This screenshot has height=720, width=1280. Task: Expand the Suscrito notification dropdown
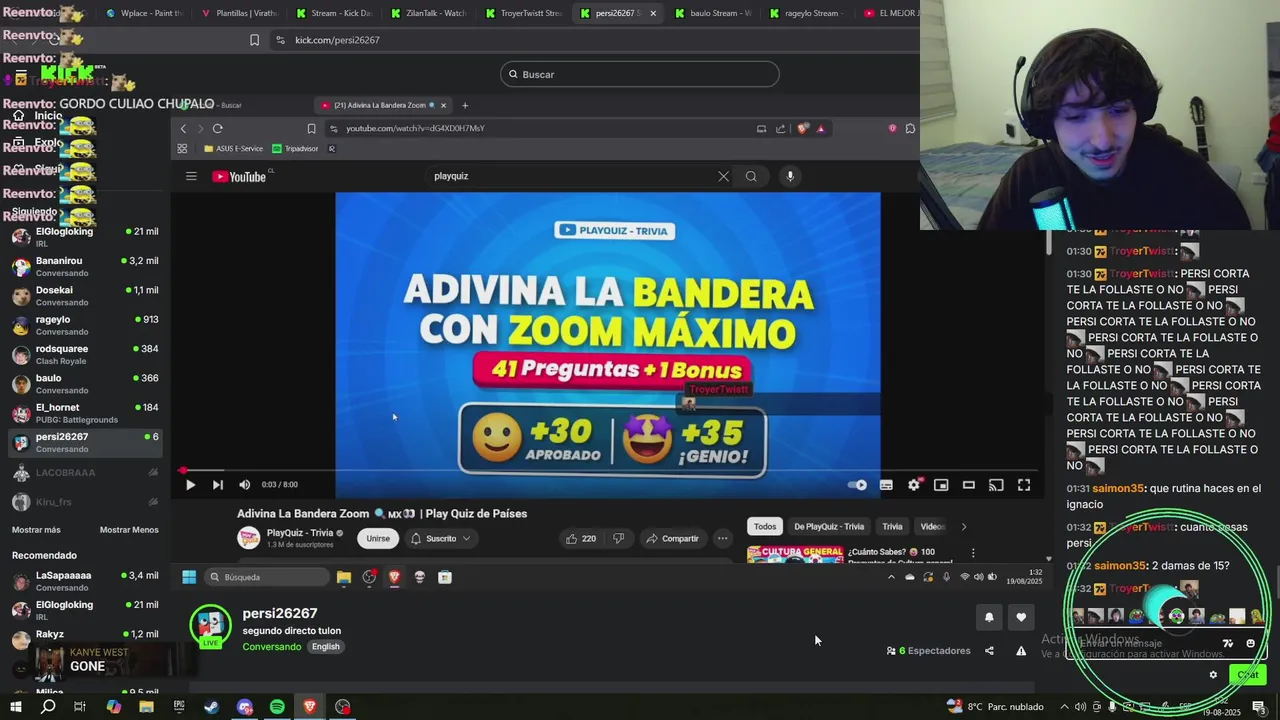tap(440, 538)
